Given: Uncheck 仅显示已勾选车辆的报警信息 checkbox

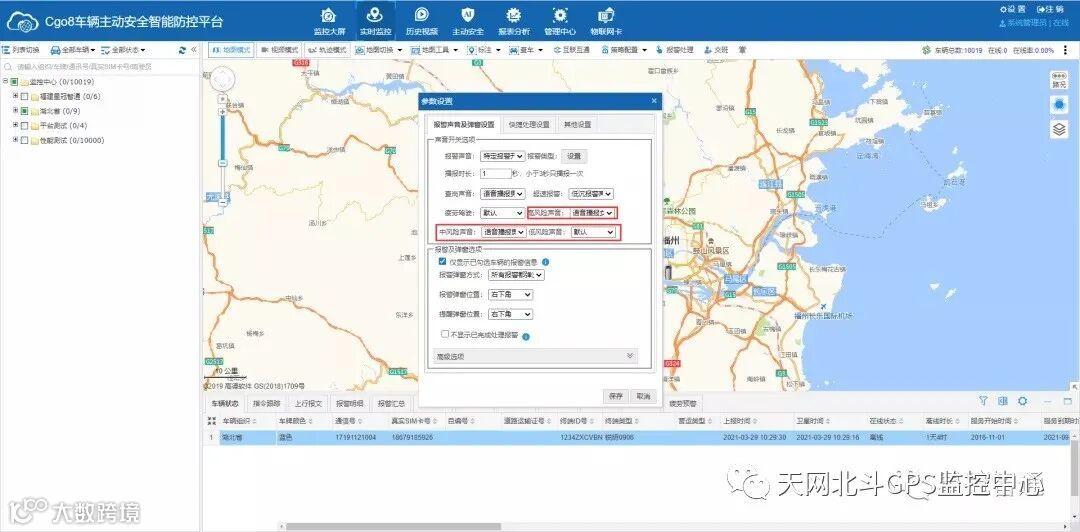Looking at the screenshot, I should [443, 262].
